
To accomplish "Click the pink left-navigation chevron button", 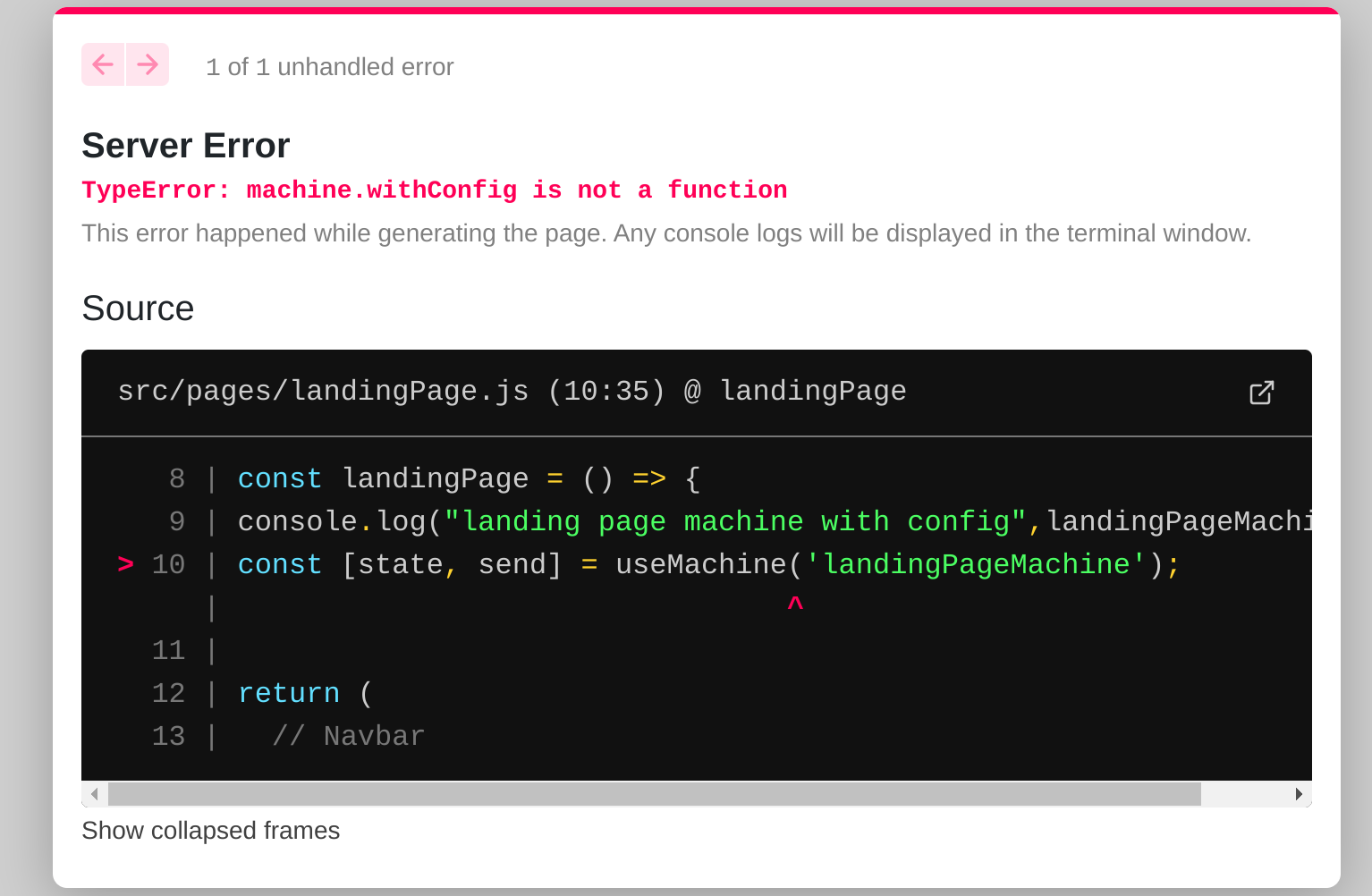I will pos(103,63).
